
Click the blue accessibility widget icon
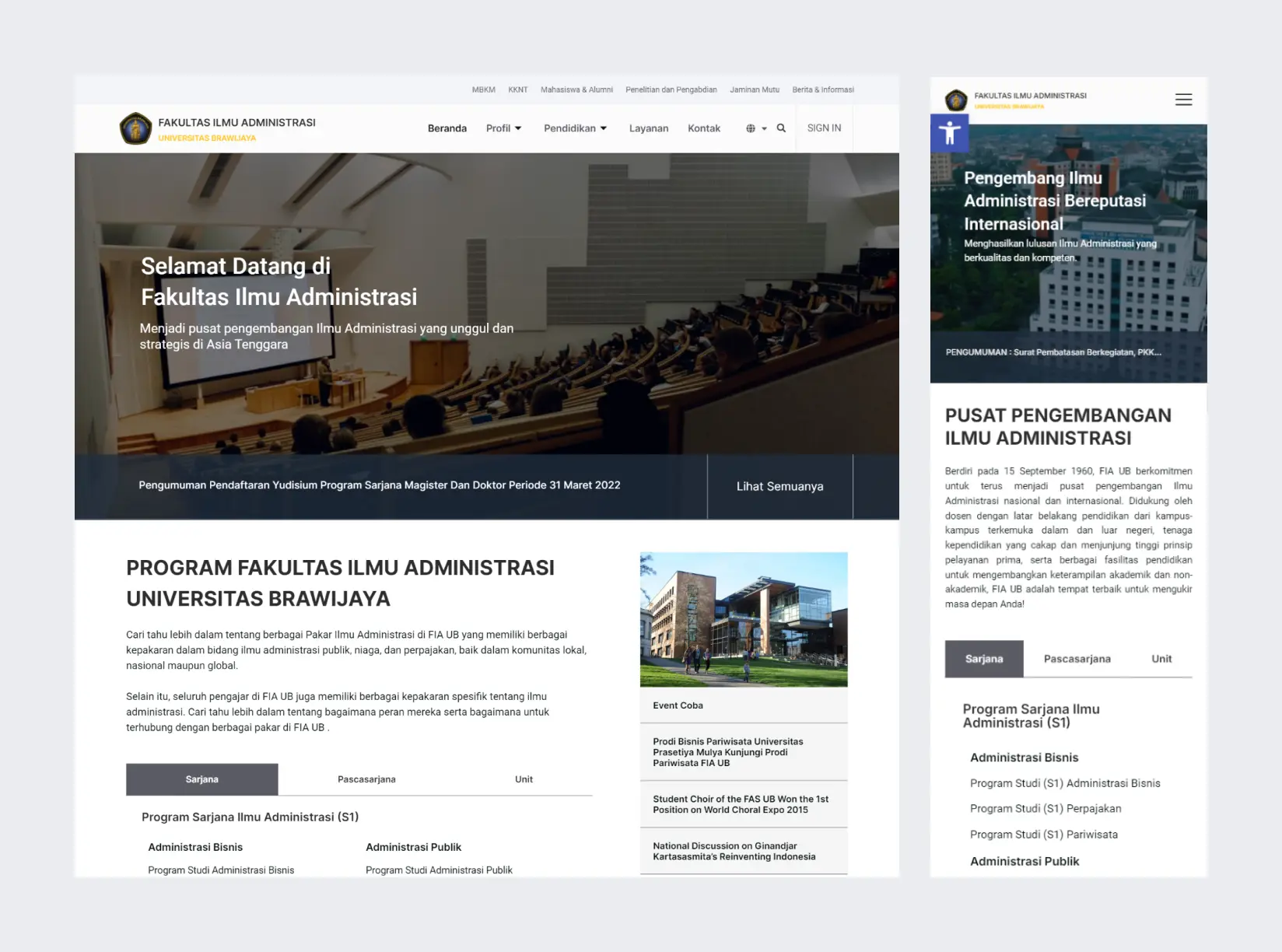click(949, 133)
